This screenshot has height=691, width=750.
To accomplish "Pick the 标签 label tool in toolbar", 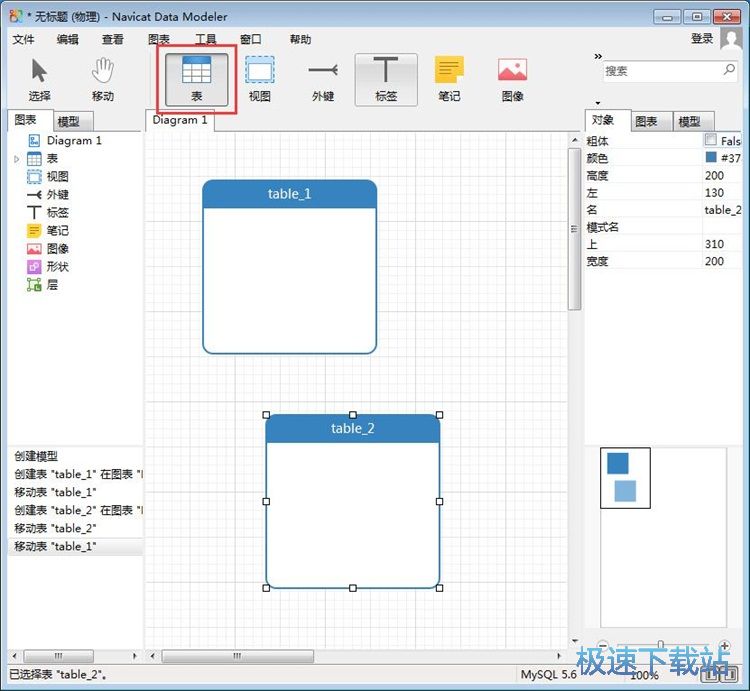I will click(386, 79).
